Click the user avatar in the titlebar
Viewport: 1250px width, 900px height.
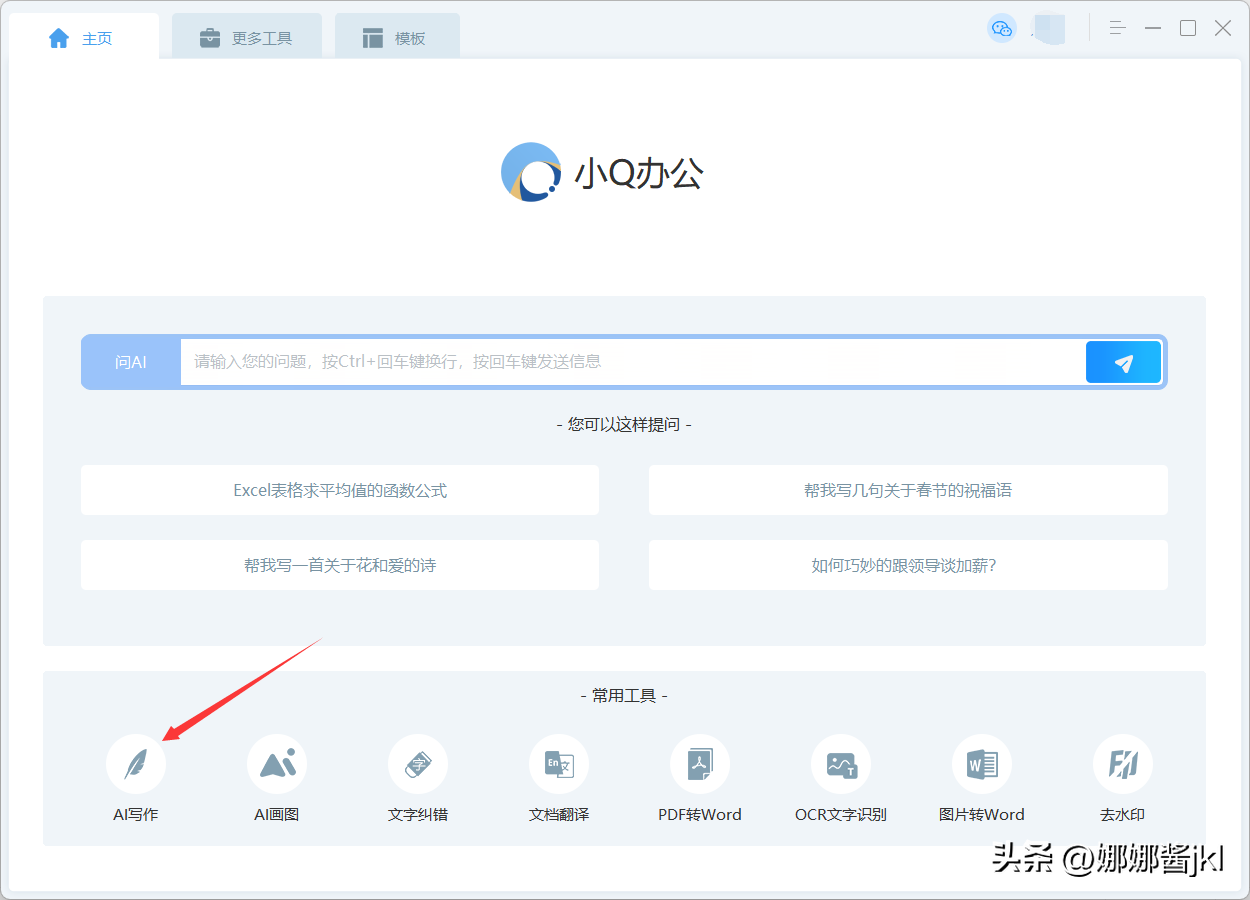(x=1047, y=28)
